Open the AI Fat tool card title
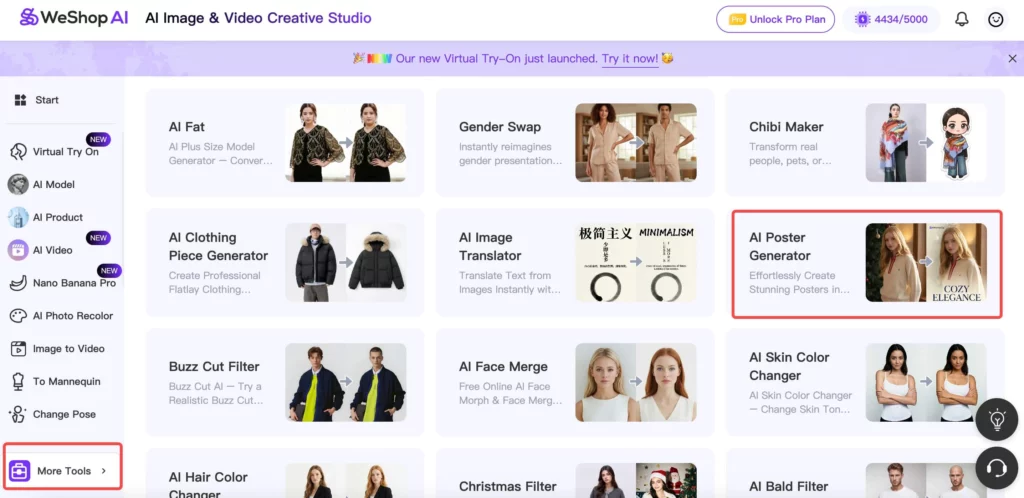 (187, 127)
